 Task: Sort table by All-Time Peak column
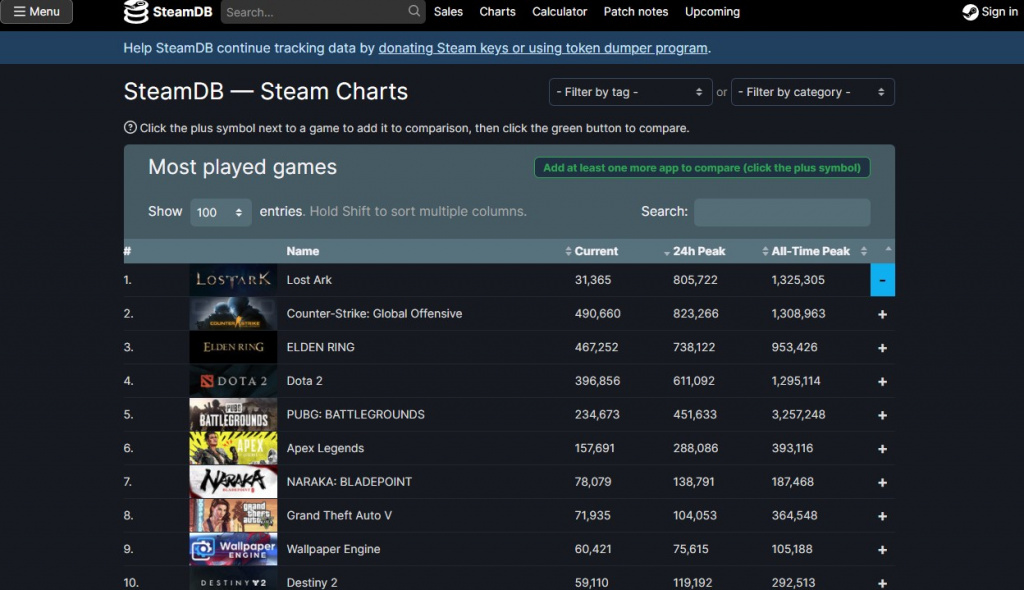[x=810, y=251]
